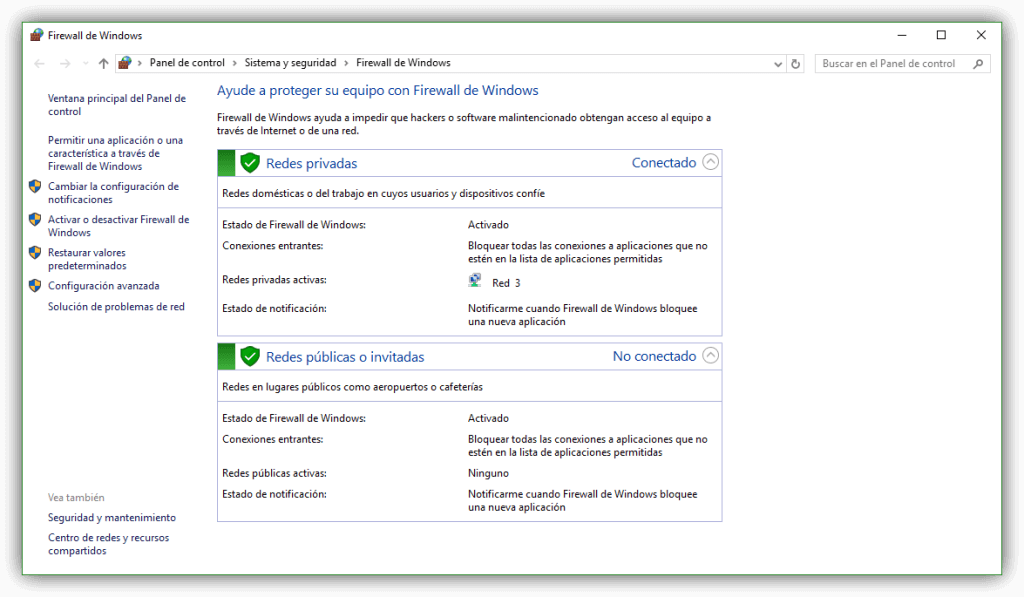The height and width of the screenshot is (597, 1024).
Task: Click the No conectado status text
Action: point(654,356)
